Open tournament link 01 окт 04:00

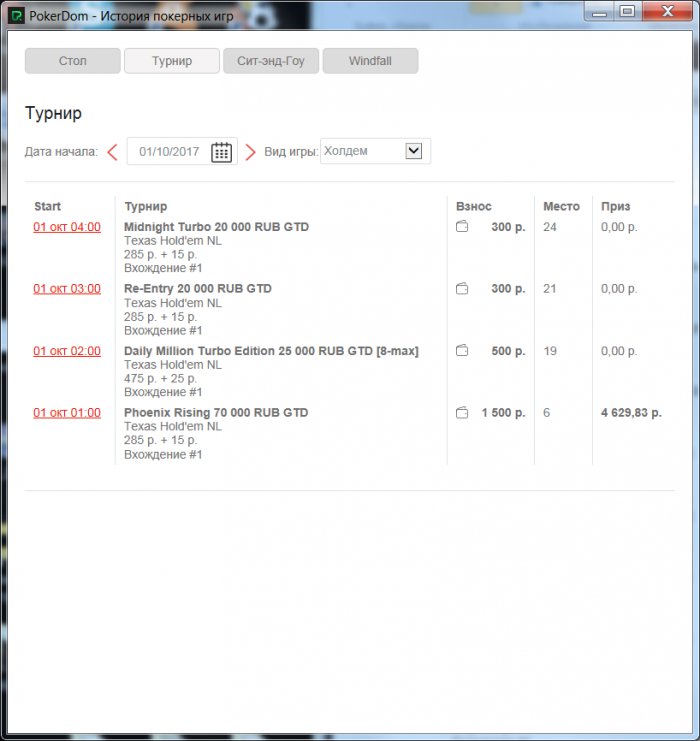click(x=67, y=227)
